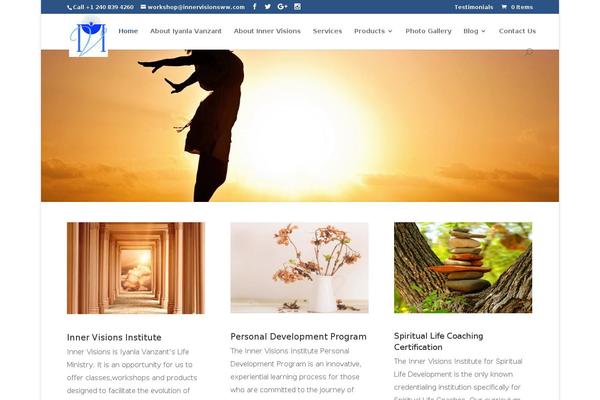600x400 pixels.
Task: Click the Personal Development Program heading
Action: pyautogui.click(x=298, y=336)
